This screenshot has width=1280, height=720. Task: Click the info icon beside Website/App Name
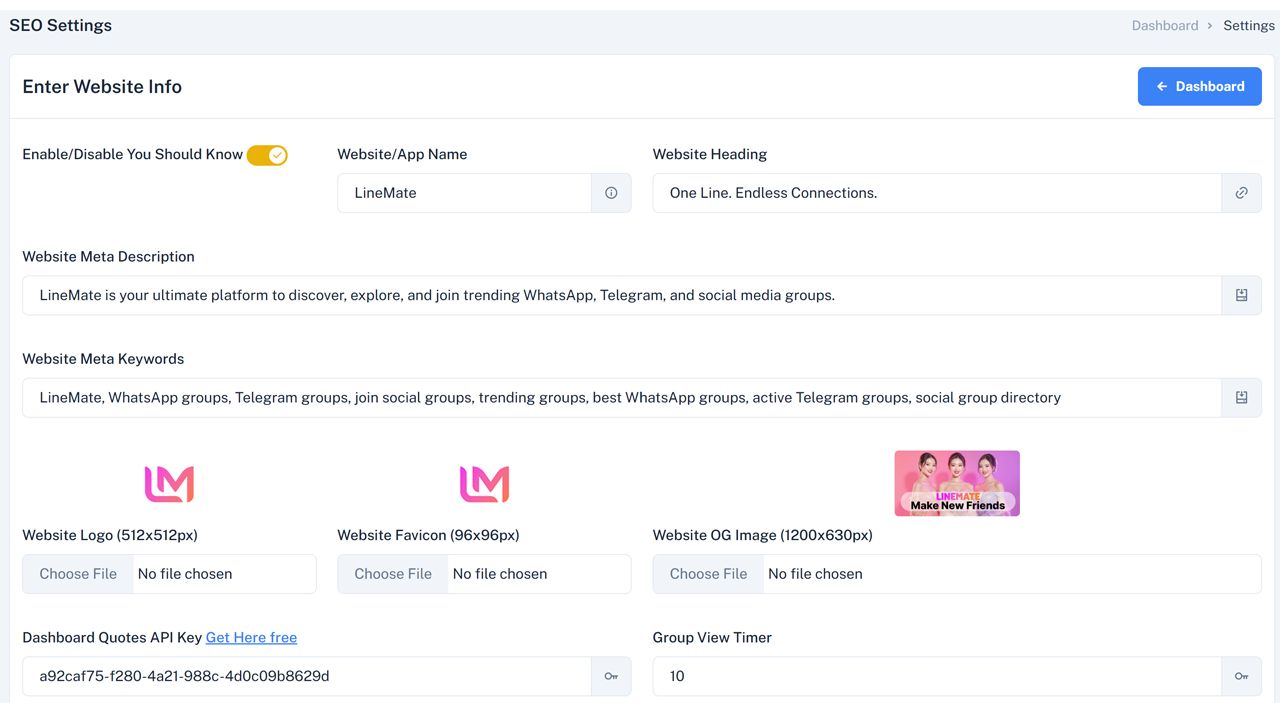[x=611, y=193]
